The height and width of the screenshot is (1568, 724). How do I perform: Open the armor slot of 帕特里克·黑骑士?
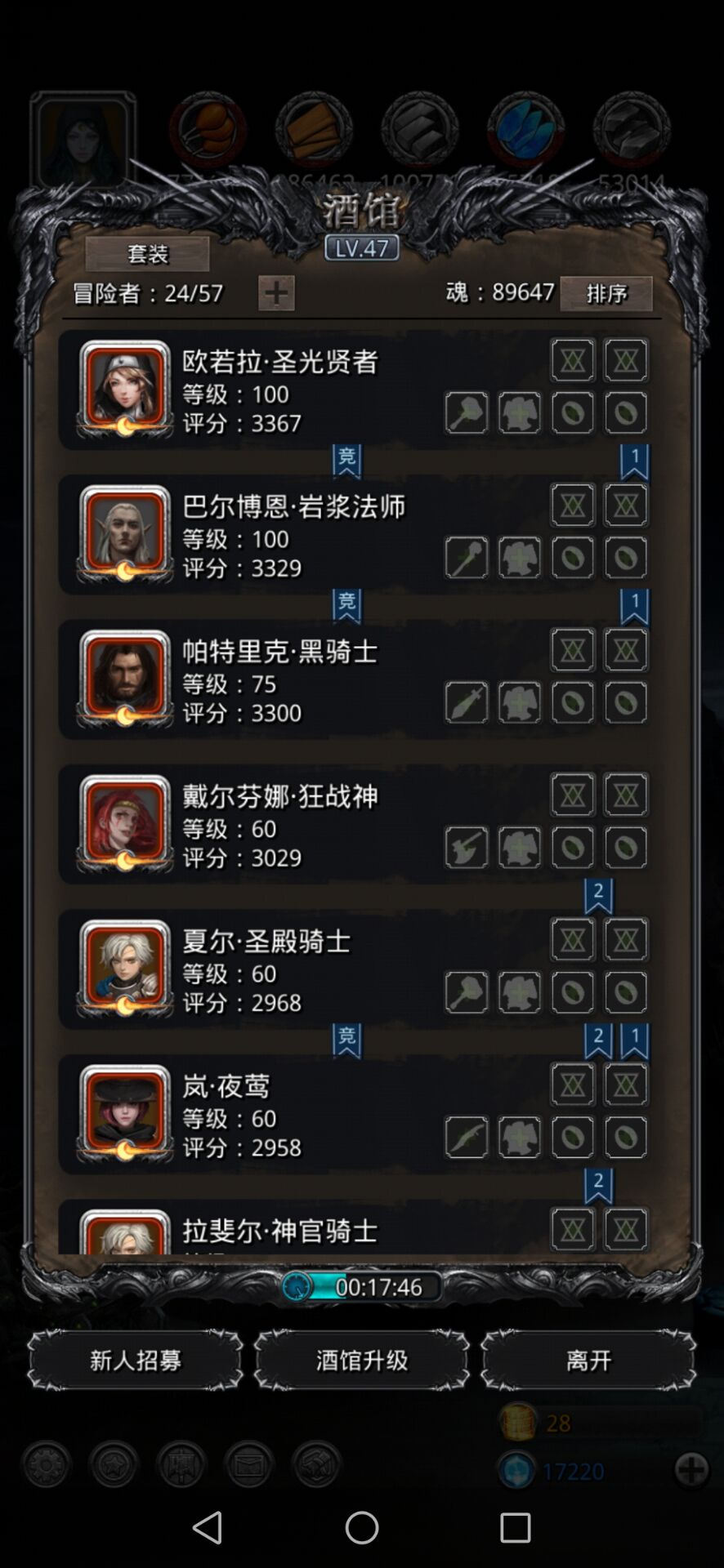tap(520, 702)
